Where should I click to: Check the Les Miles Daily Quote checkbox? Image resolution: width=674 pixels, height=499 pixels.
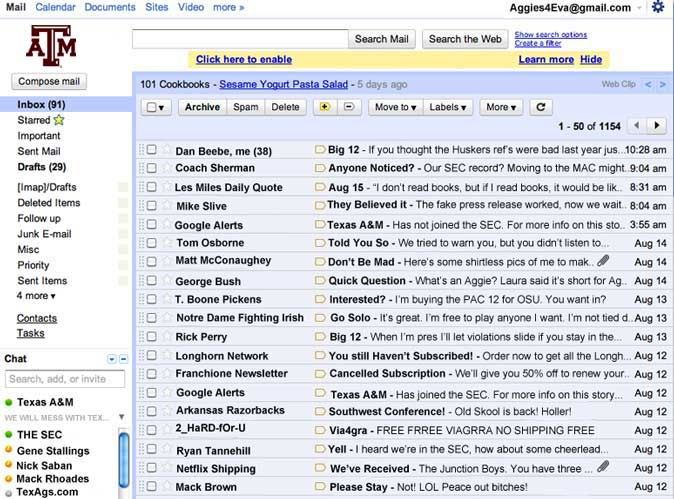click(151, 187)
